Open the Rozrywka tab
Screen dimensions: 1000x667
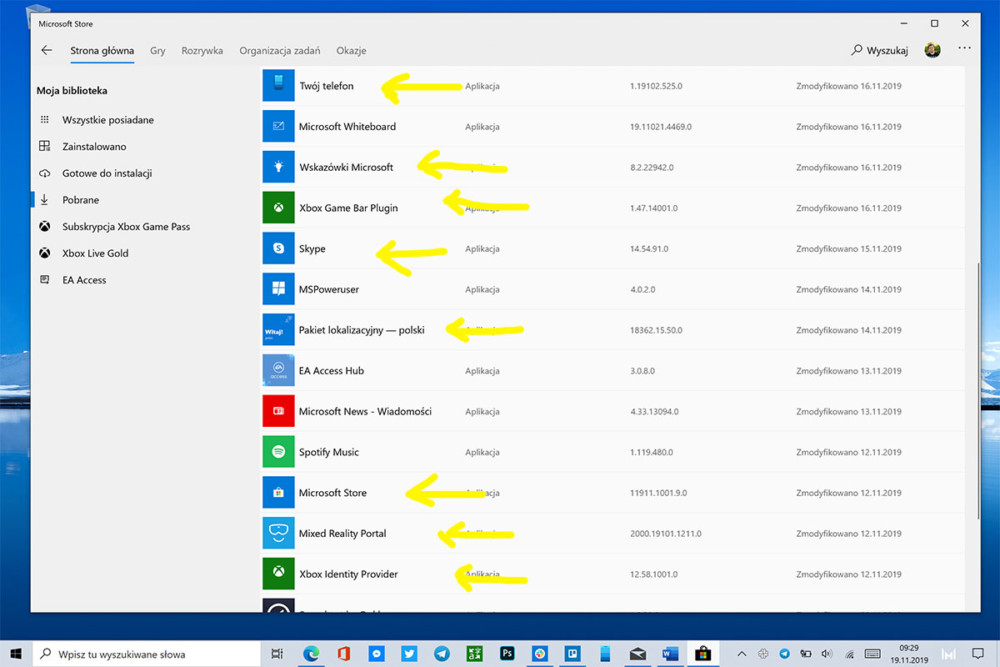(x=202, y=50)
